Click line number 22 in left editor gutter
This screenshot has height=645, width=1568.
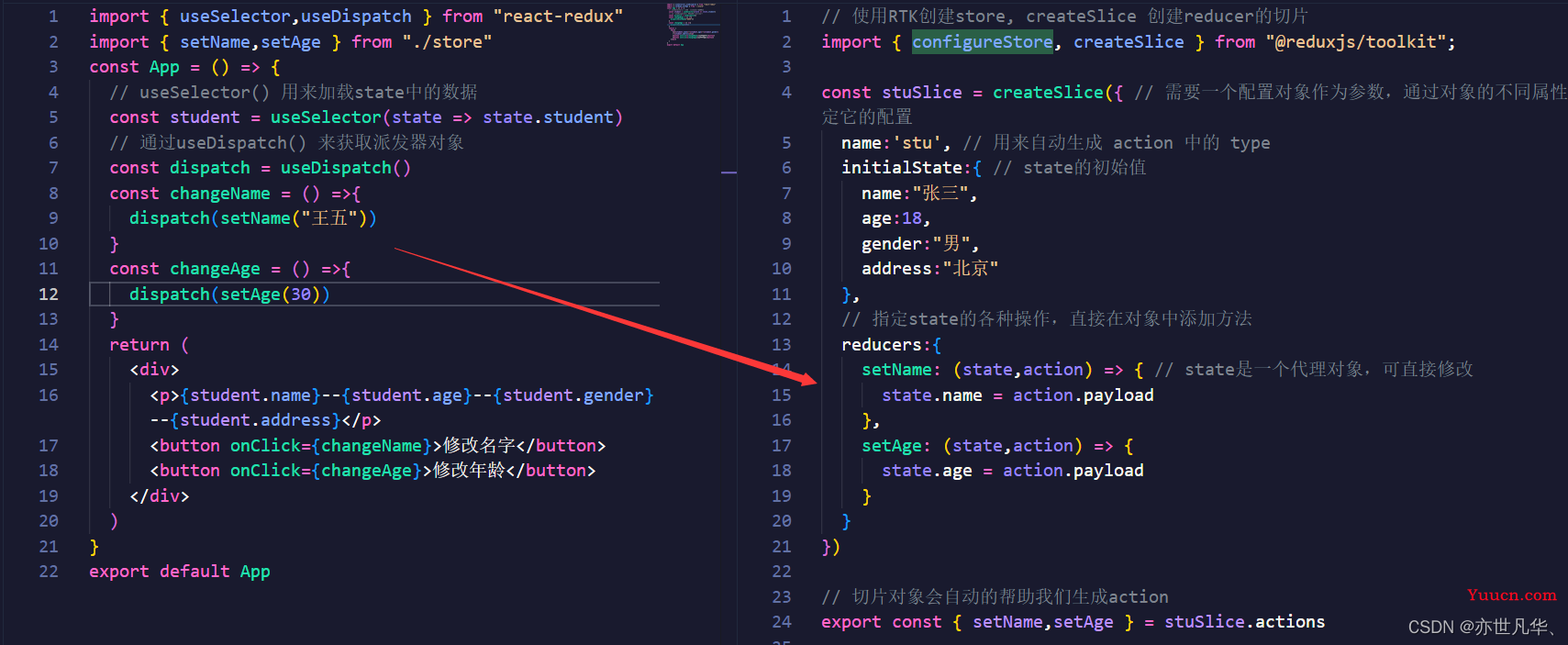[48, 572]
